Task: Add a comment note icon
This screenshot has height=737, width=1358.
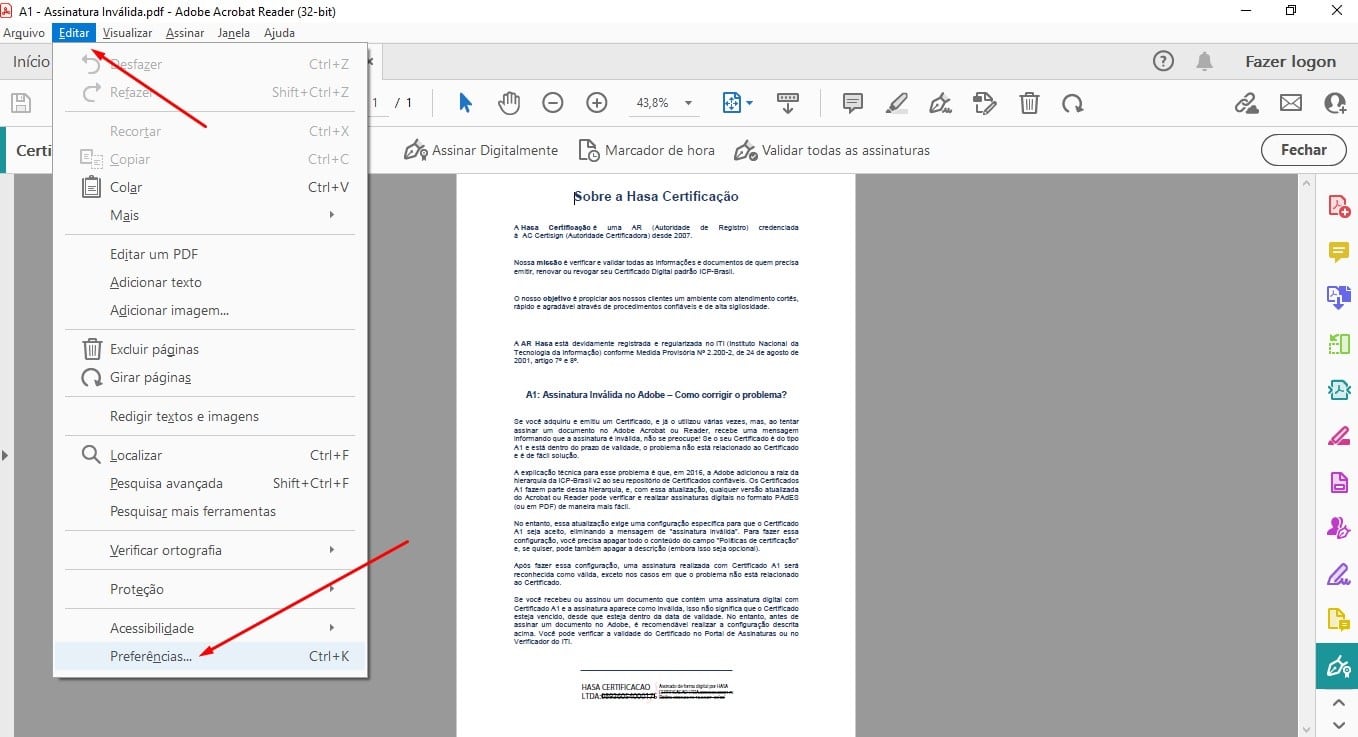Action: 853,102
